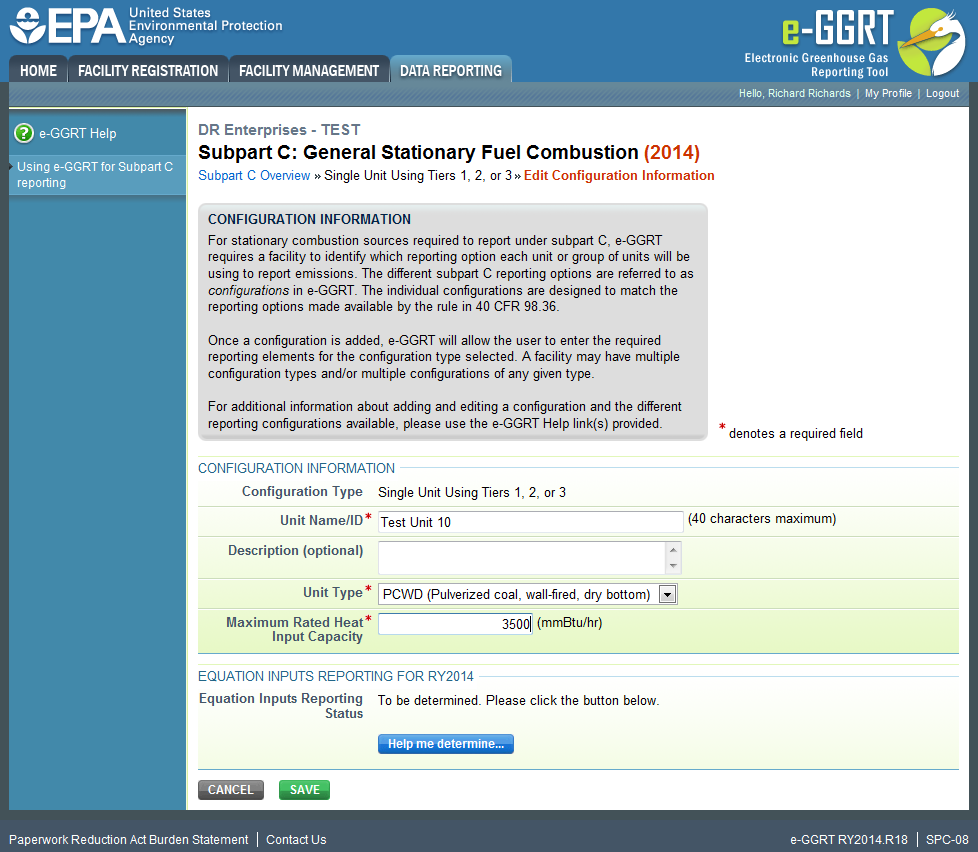Click 'Edit Configuration Information' breadcrumb text

click(619, 175)
